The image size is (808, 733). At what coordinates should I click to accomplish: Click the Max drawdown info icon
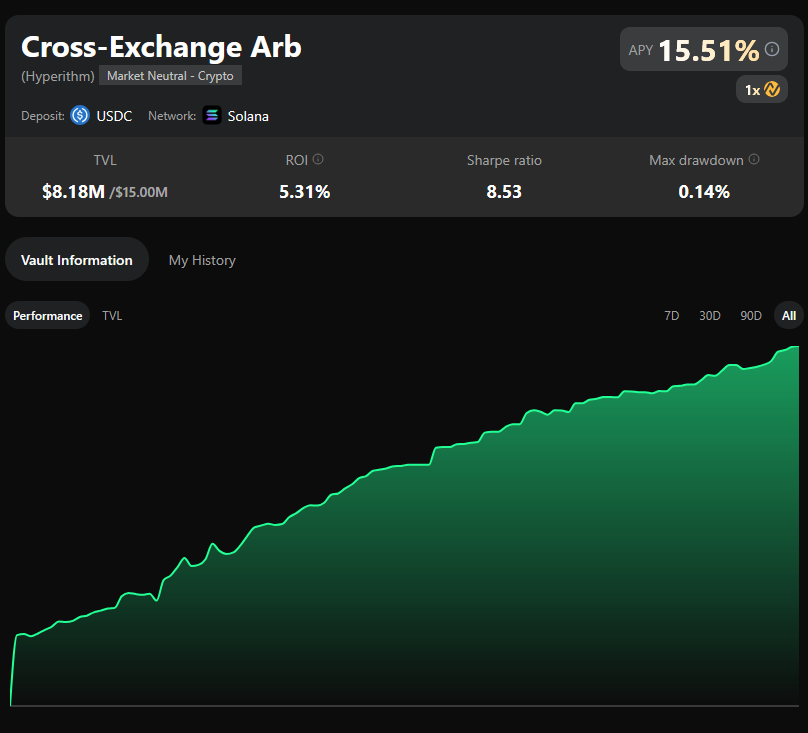pos(754,159)
